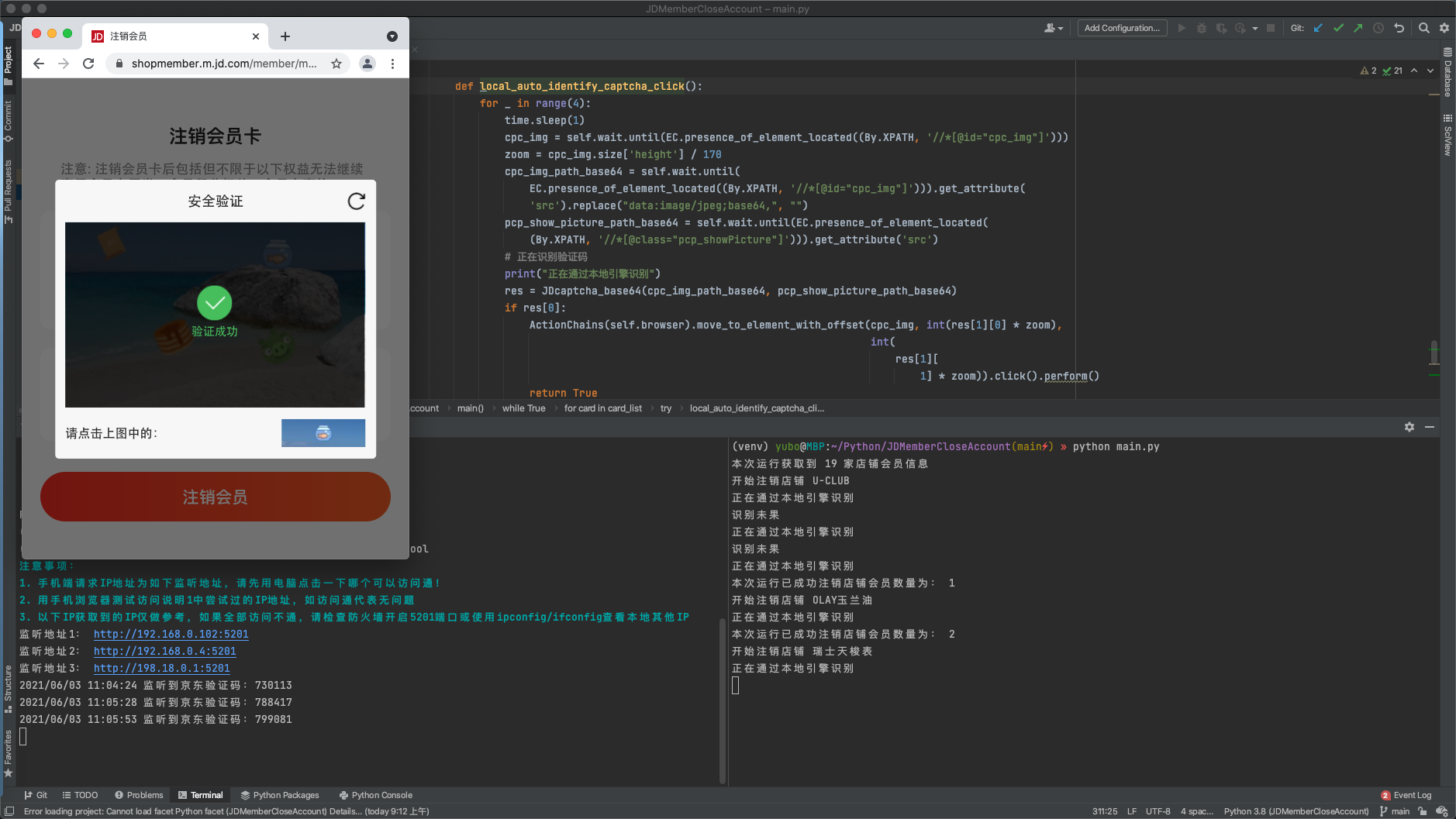Click function name local_auto_identify_captcha_click in editor
The width and height of the screenshot is (1456, 819).
click(x=582, y=86)
